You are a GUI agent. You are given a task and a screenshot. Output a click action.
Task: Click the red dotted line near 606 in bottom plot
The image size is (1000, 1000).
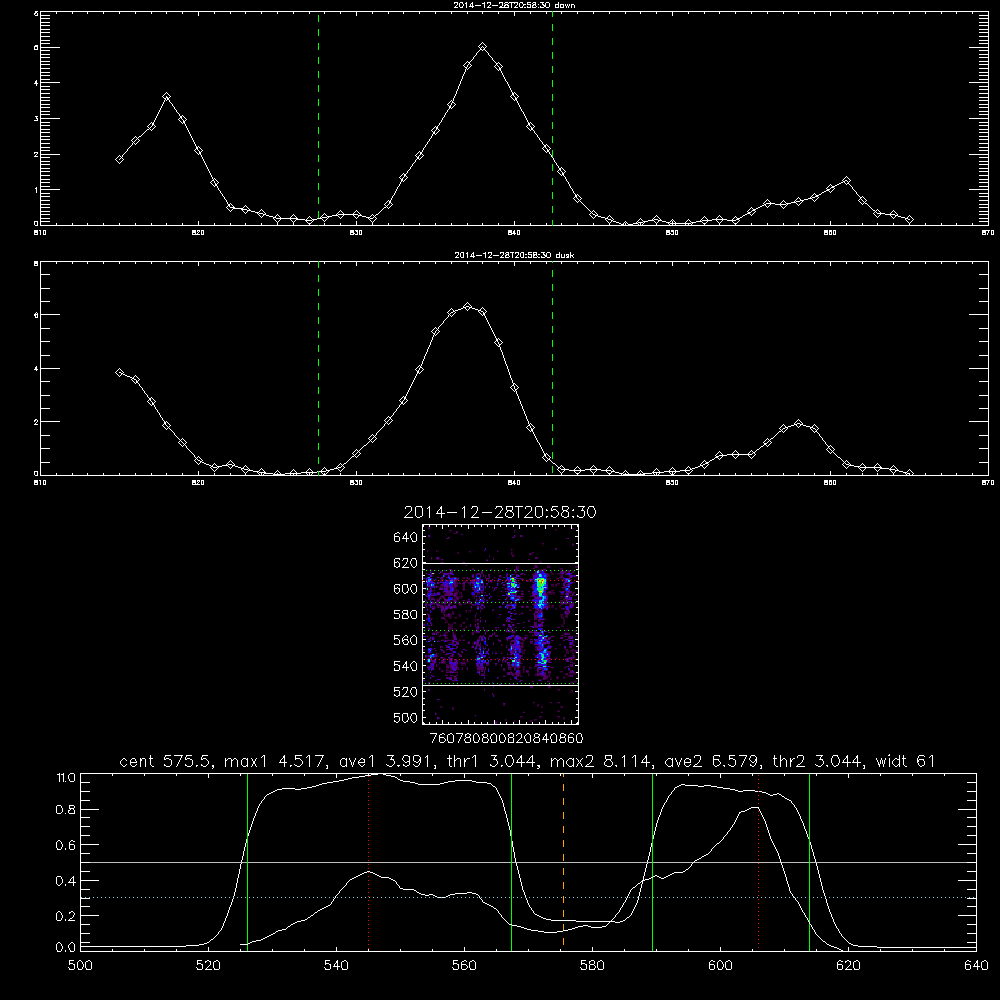[758, 861]
